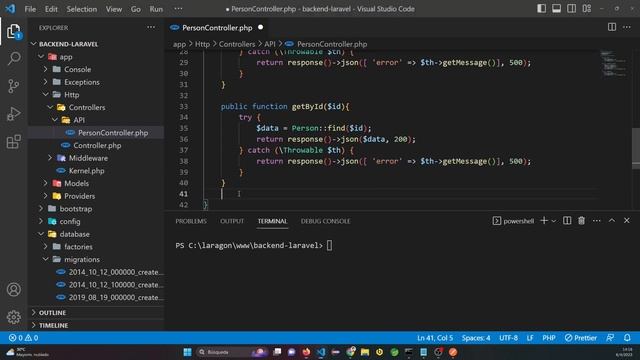The image size is (640, 360).
Task: Select the PersonController.php editor tab
Action: pos(217,28)
